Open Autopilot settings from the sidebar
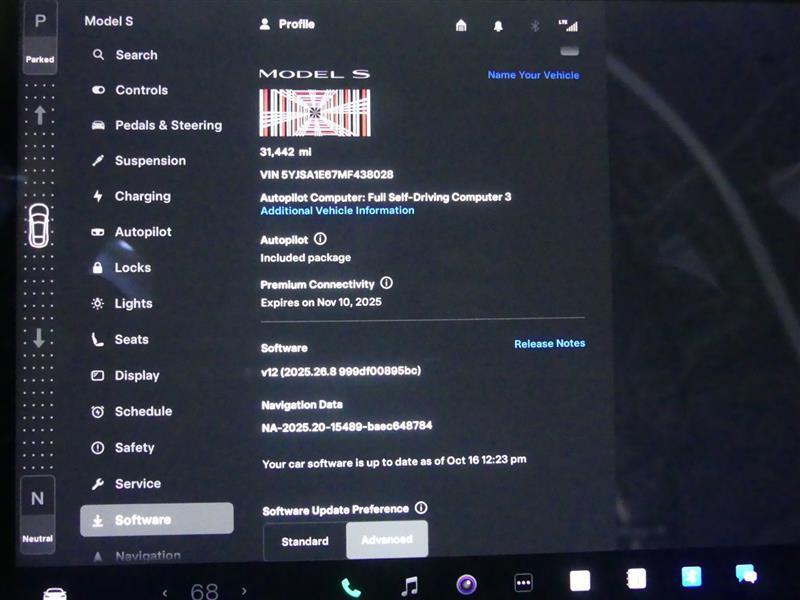 coord(143,232)
